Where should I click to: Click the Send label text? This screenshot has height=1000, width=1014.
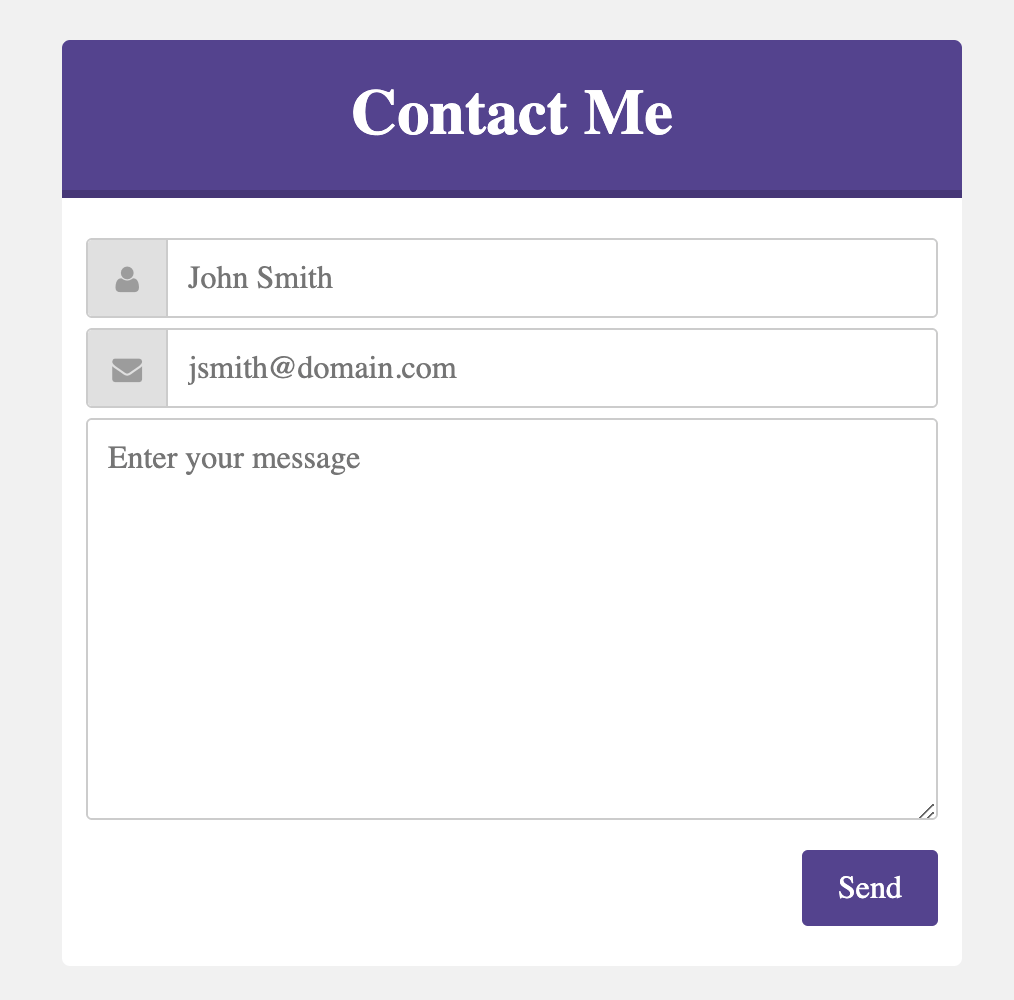870,887
